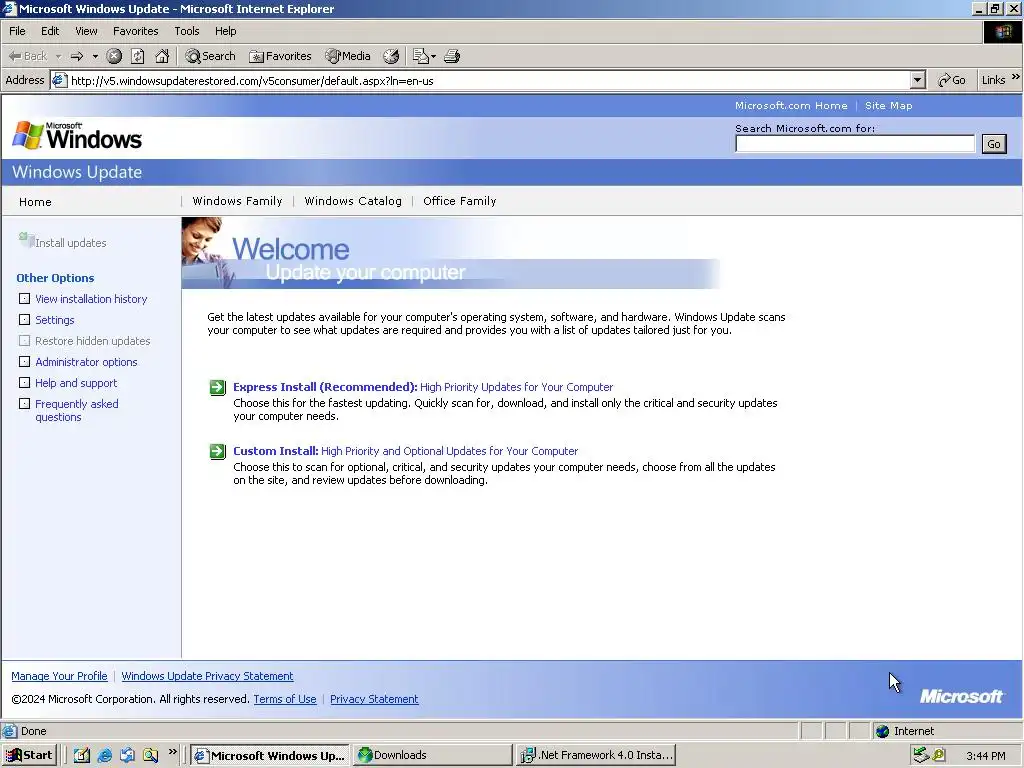The width and height of the screenshot is (1024, 768).
Task: Launch Internet Explorer from Quick Launch
Action: point(104,755)
